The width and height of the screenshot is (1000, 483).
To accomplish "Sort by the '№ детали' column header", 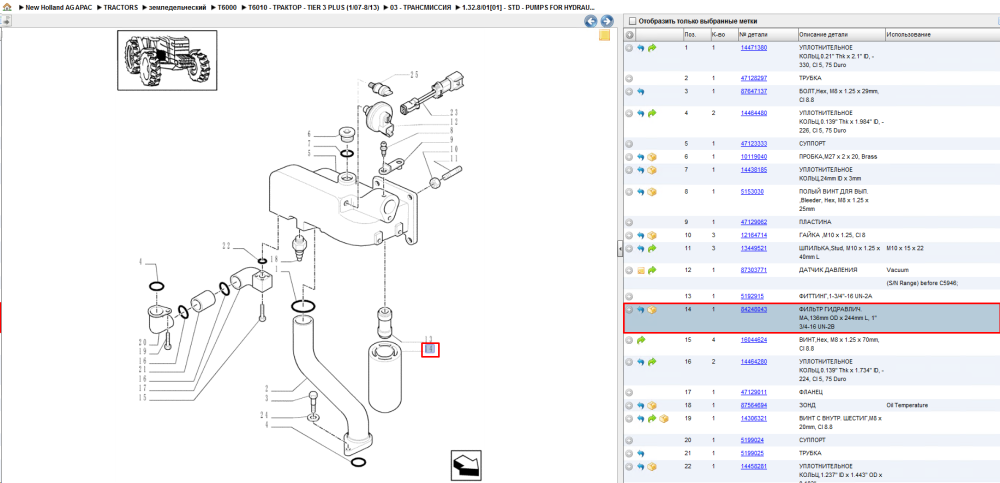I will coord(767,34).
